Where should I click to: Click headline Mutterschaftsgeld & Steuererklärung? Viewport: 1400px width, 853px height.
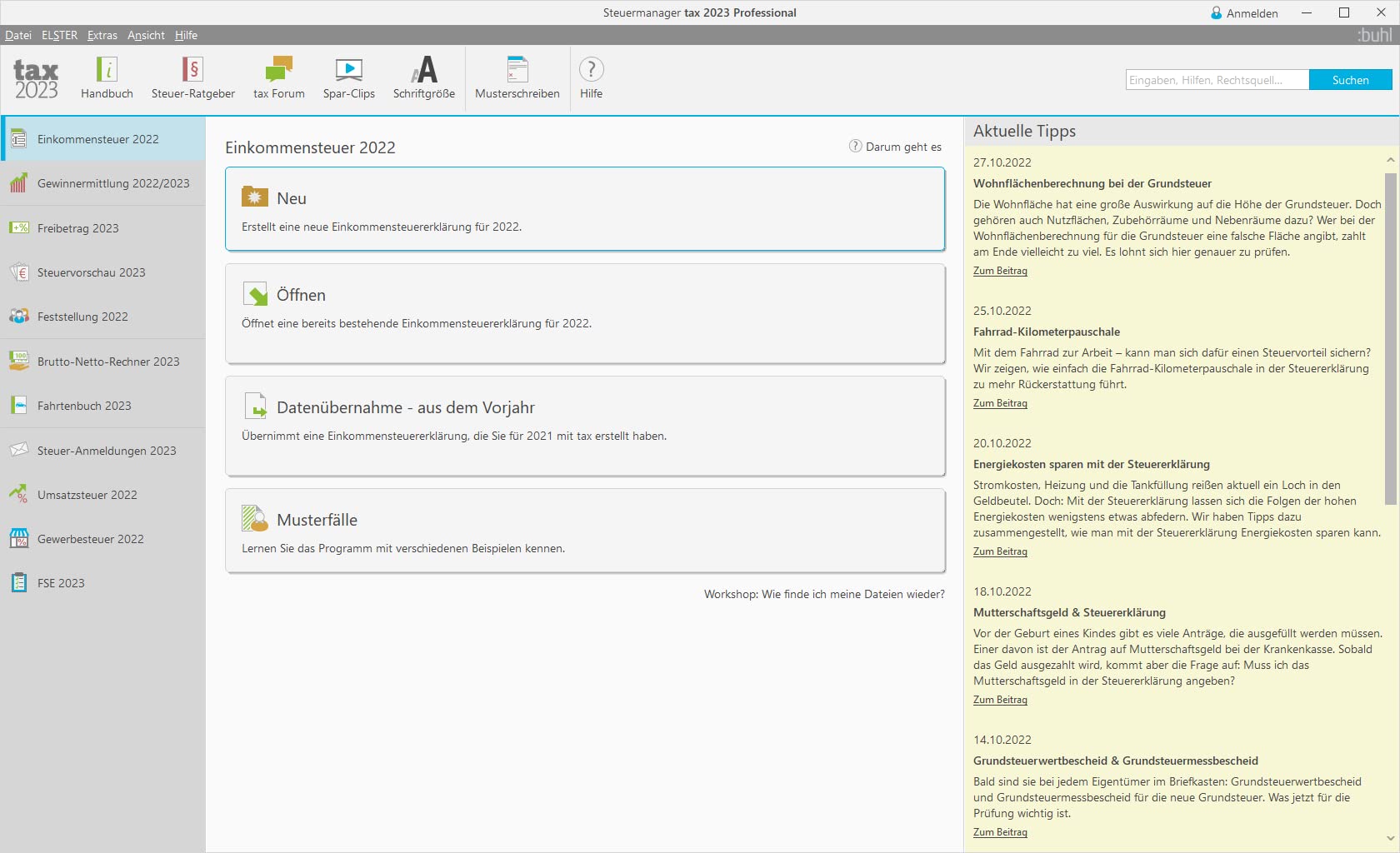[1069, 612]
